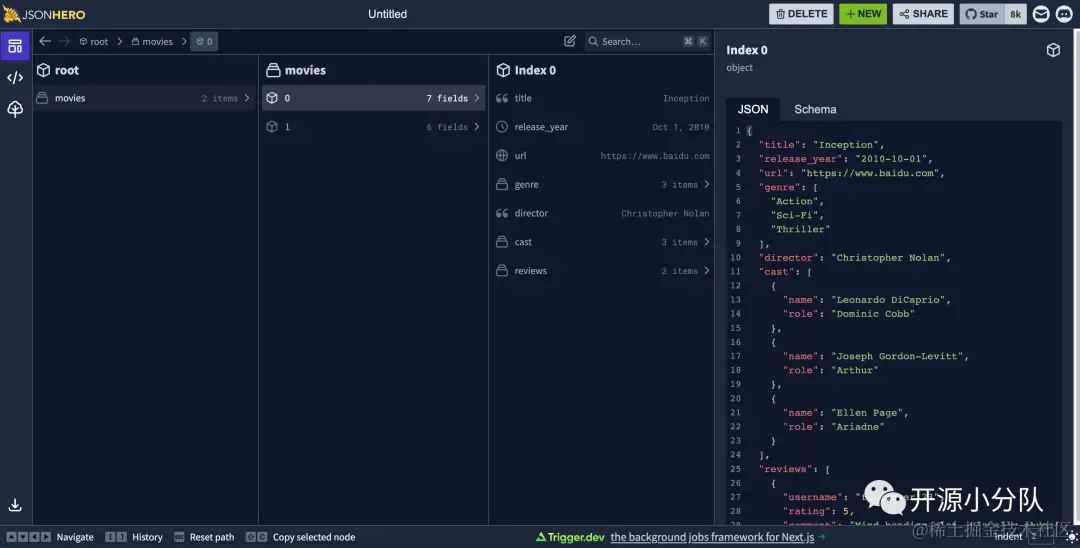Viewport: 1080px width, 548px height.
Task: Click the Untitled document title
Action: (387, 14)
